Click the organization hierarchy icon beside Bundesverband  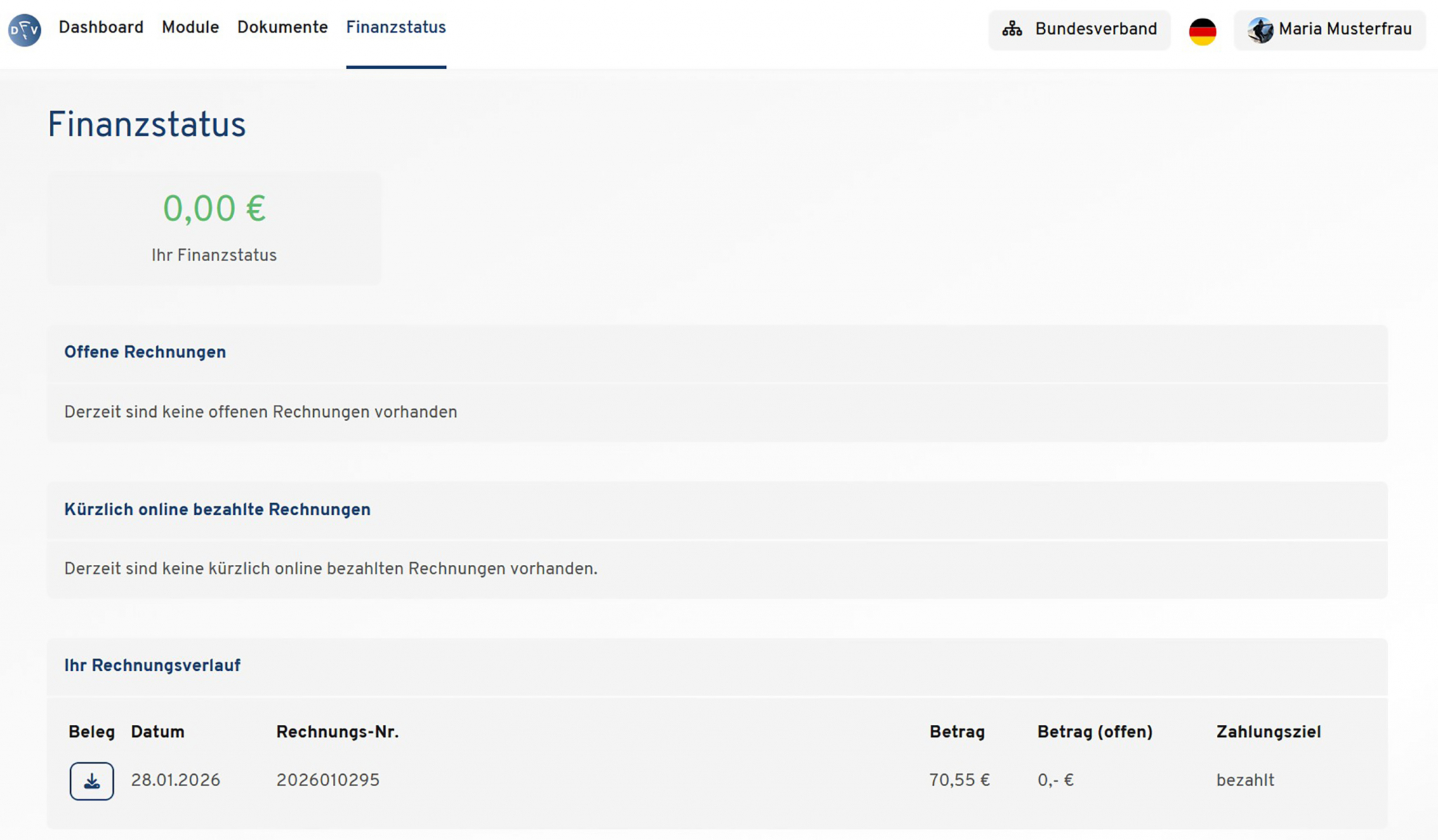tap(1012, 29)
